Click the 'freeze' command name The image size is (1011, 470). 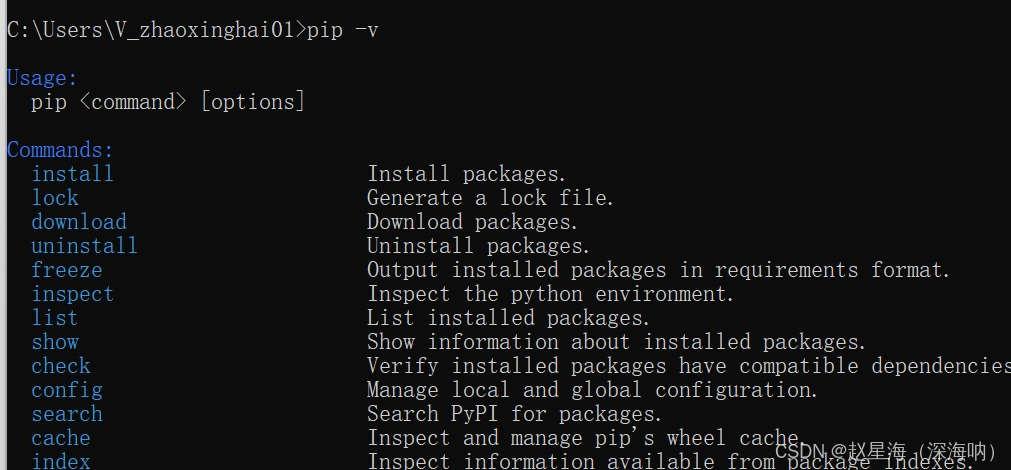point(67,269)
